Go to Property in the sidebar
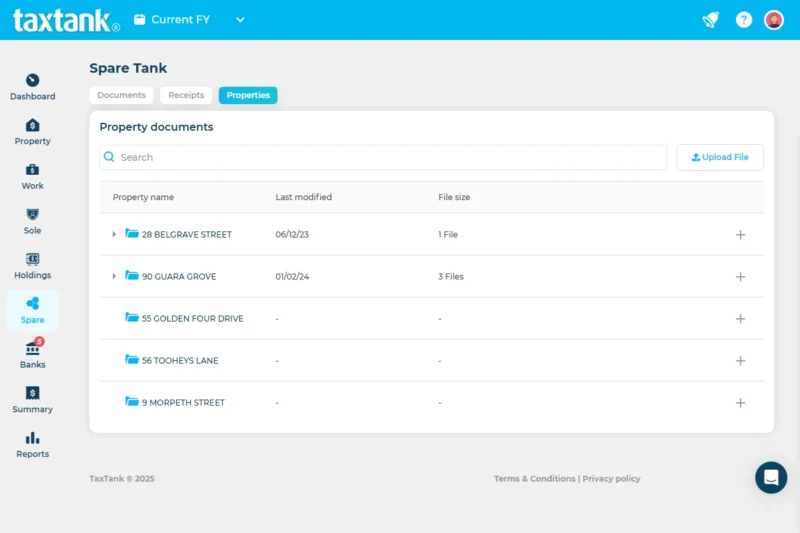800x533 pixels. [32, 126]
